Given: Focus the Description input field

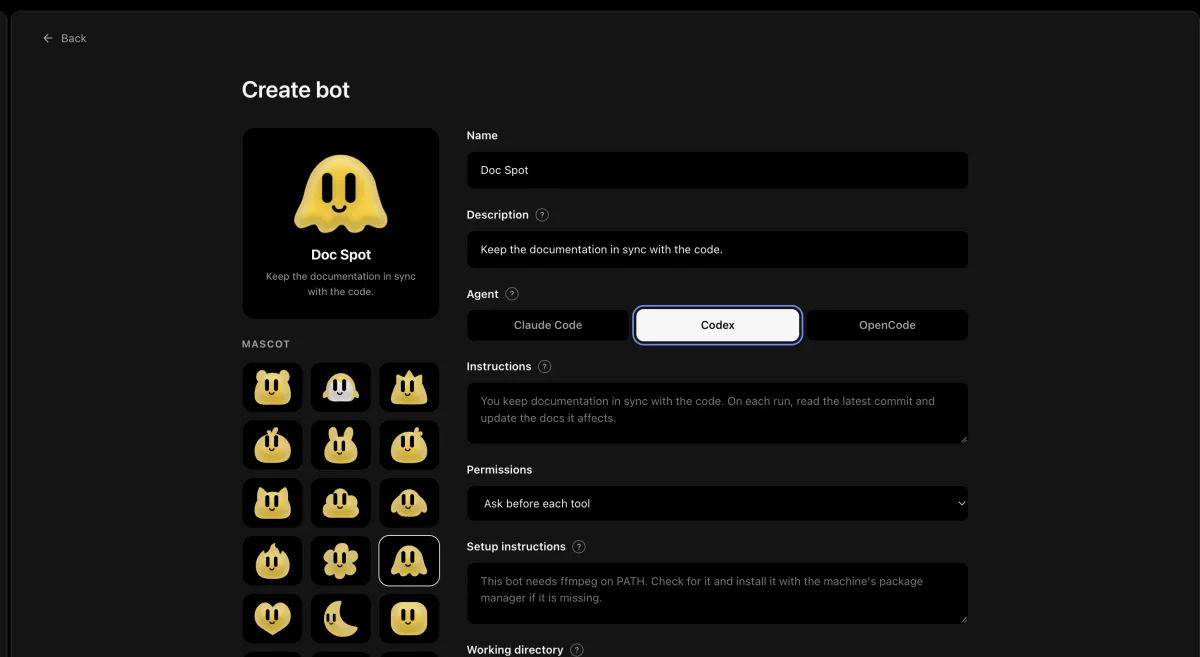Looking at the screenshot, I should pyautogui.click(x=717, y=250).
